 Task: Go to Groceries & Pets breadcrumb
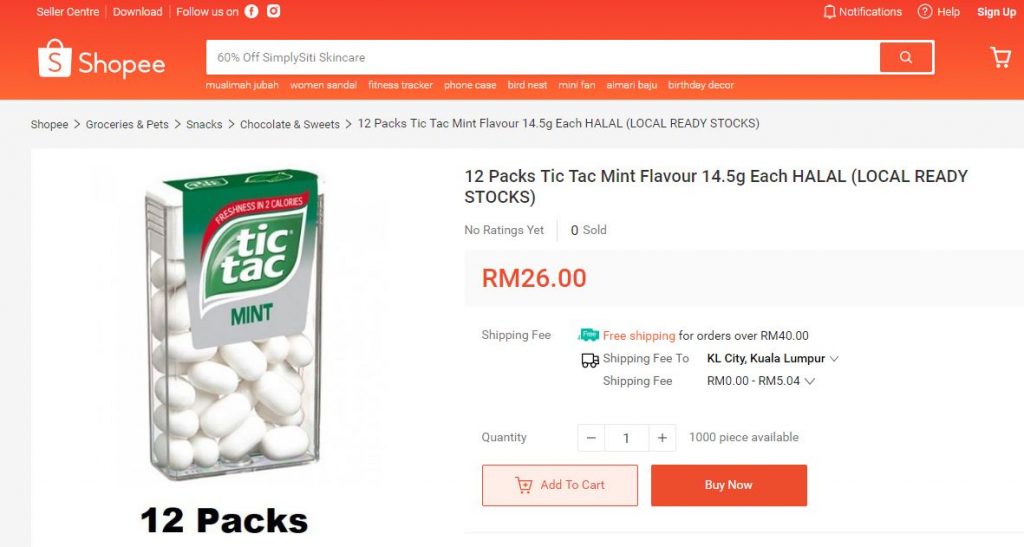pos(127,124)
